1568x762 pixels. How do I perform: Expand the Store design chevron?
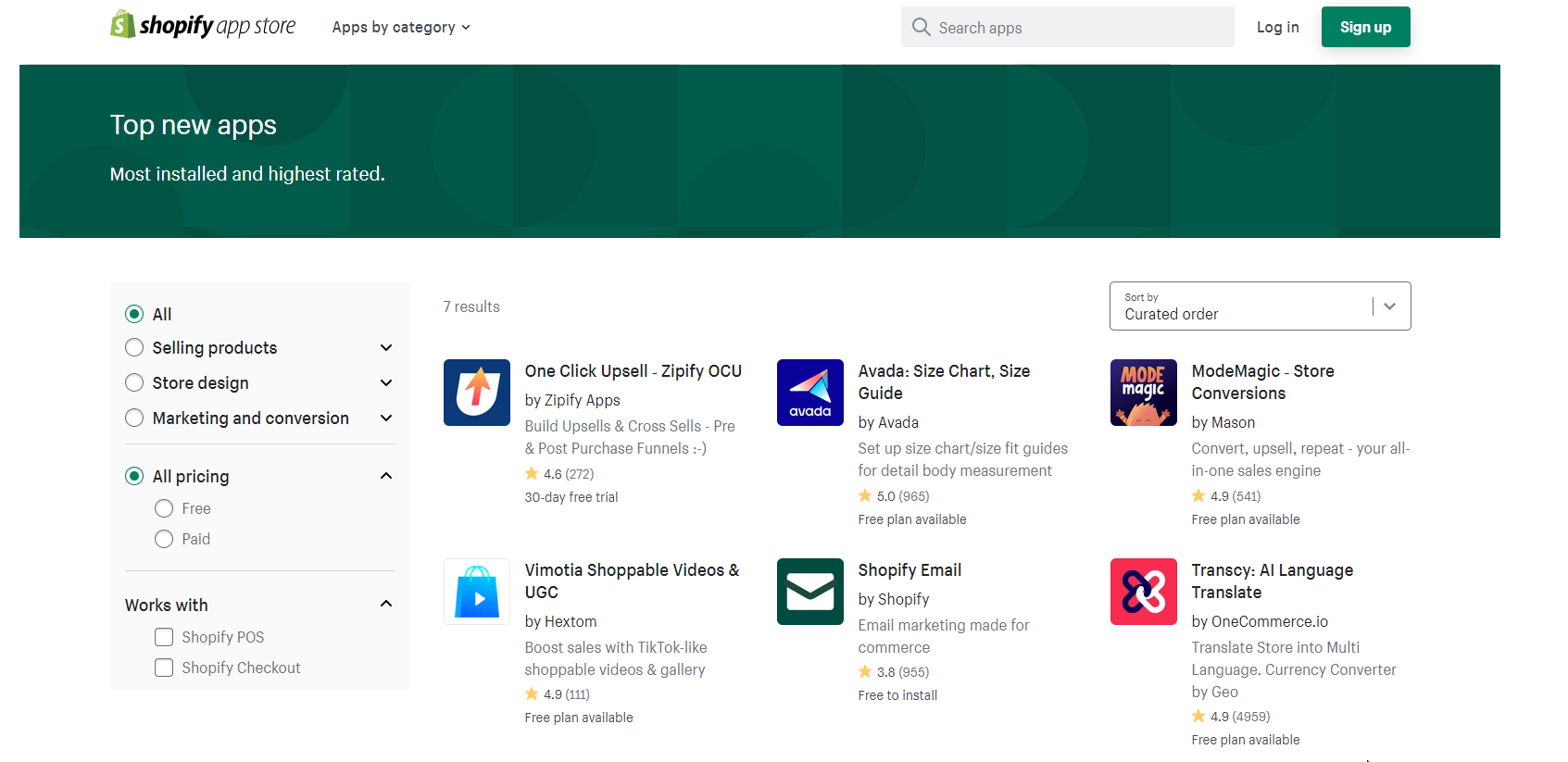[386, 382]
